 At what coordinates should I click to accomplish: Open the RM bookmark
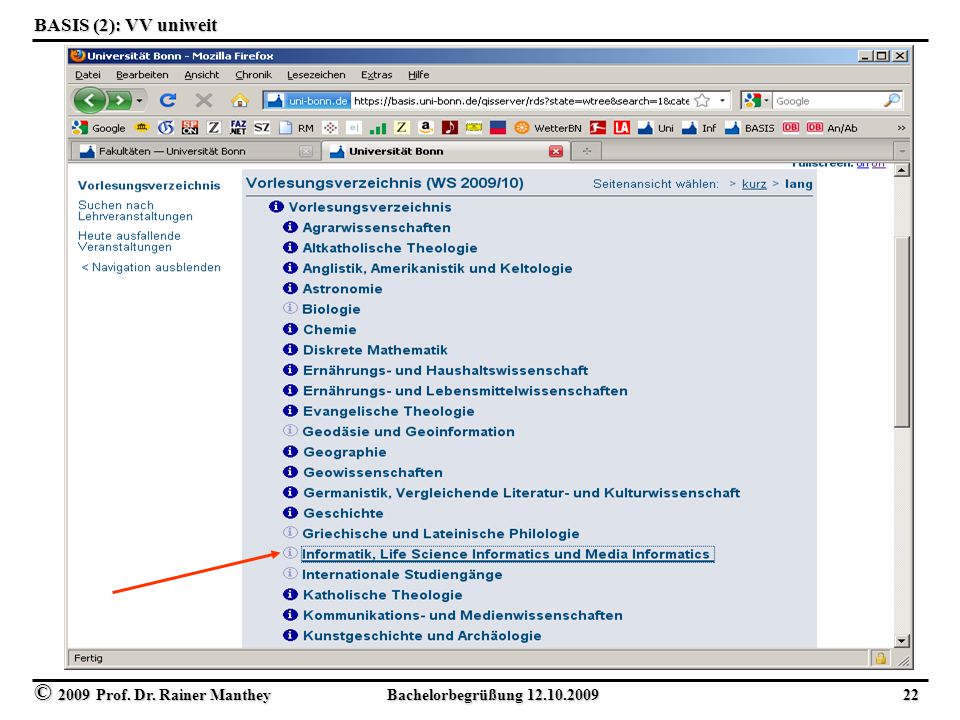(296, 128)
